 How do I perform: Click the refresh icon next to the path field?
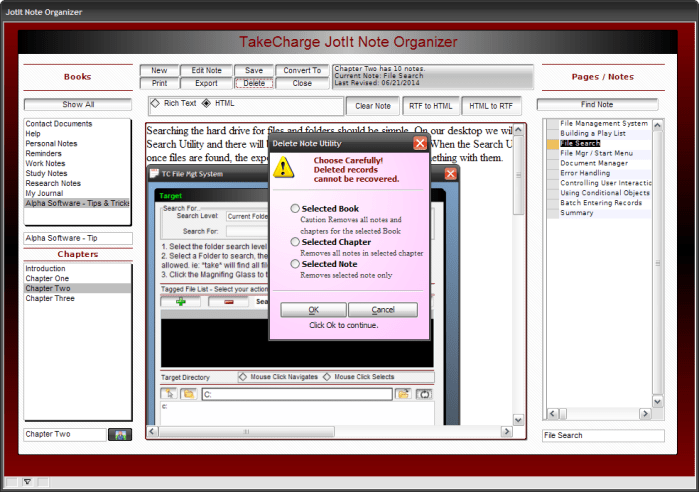(x=424, y=394)
